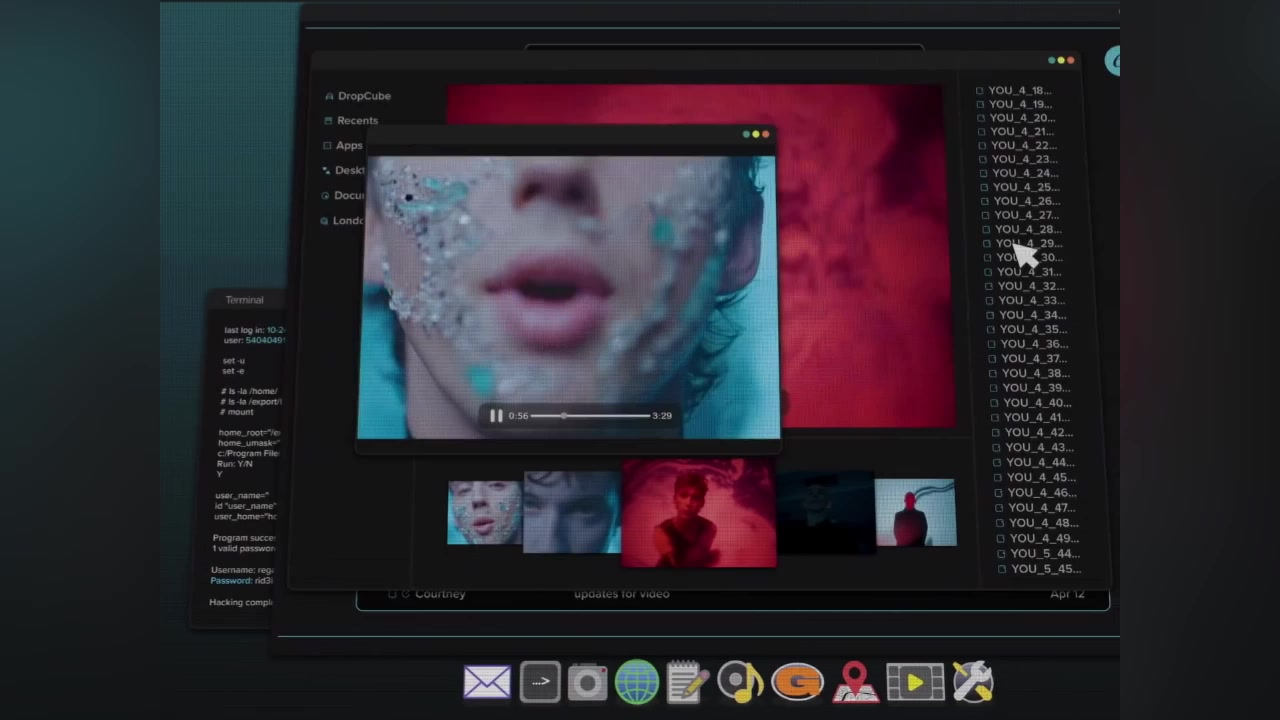Tick the checkbox beside file YOU_4_18
The width and height of the screenshot is (1280, 720).
coord(980,91)
